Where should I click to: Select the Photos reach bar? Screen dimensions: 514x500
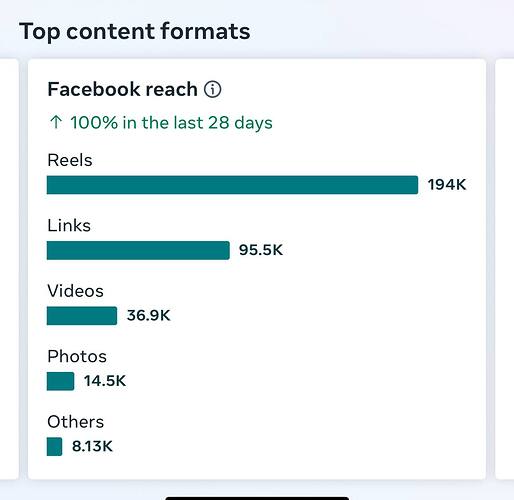click(60, 381)
